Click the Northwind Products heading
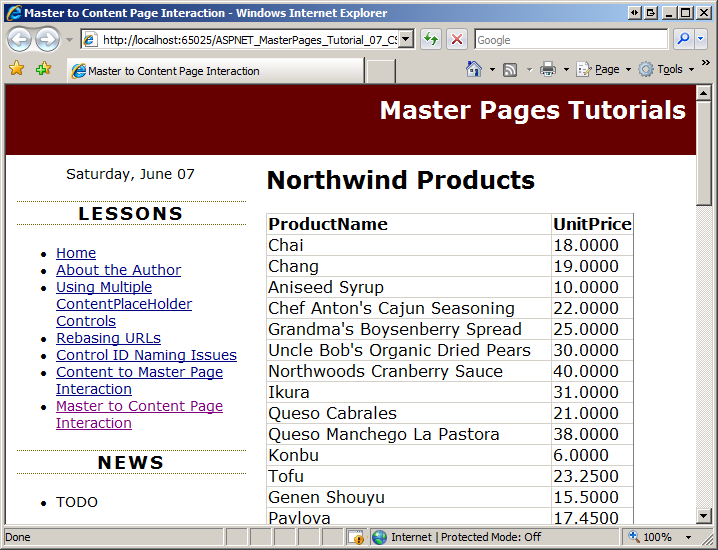Viewport: 718px width, 550px height. [401, 180]
